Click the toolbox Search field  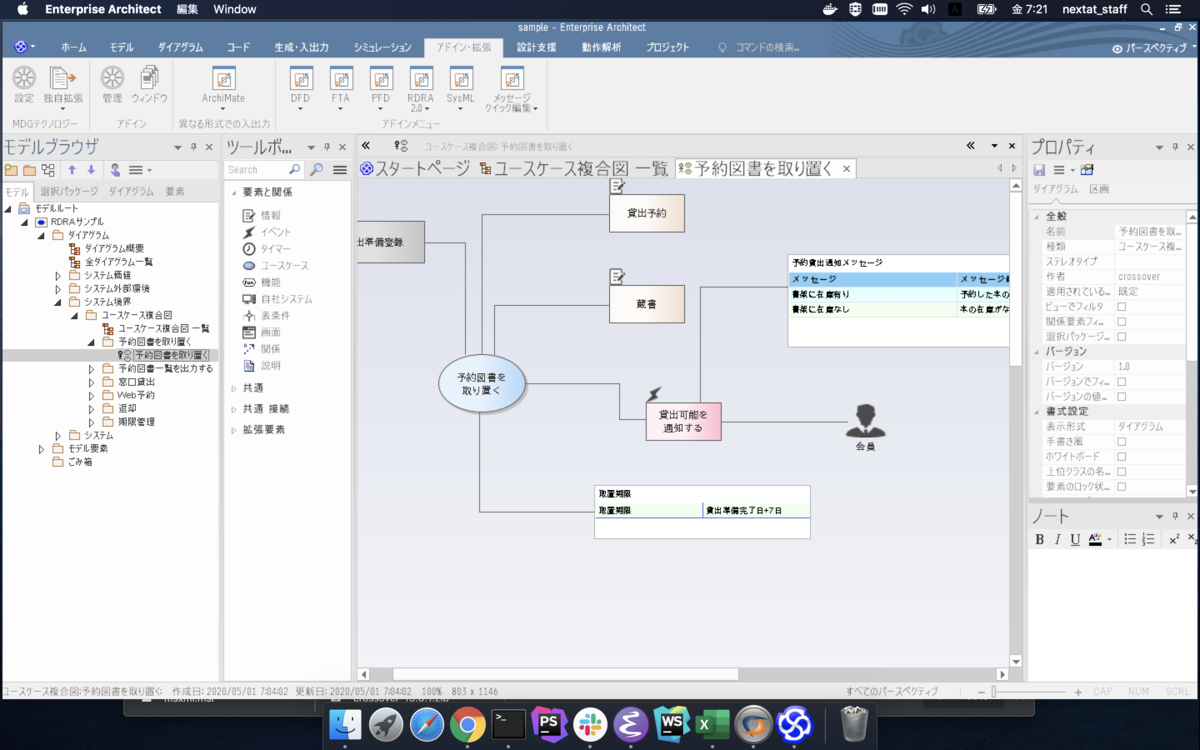click(263, 170)
